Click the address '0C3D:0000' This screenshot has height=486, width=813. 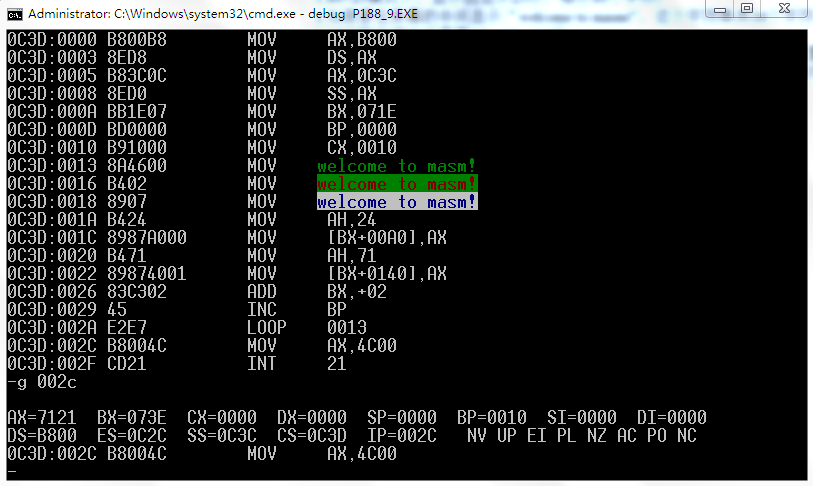[x=52, y=39]
